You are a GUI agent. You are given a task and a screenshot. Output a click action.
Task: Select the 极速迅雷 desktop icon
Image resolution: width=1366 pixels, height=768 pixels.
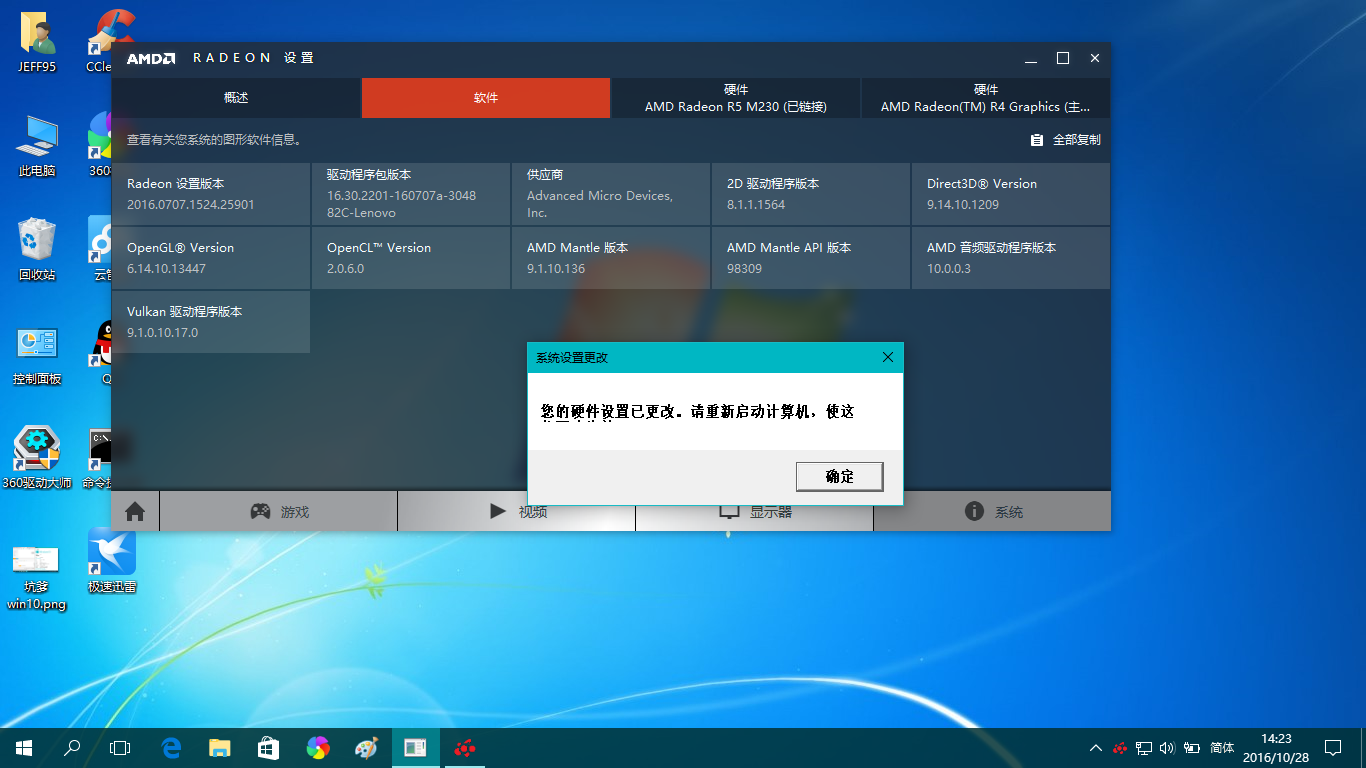coord(111,561)
